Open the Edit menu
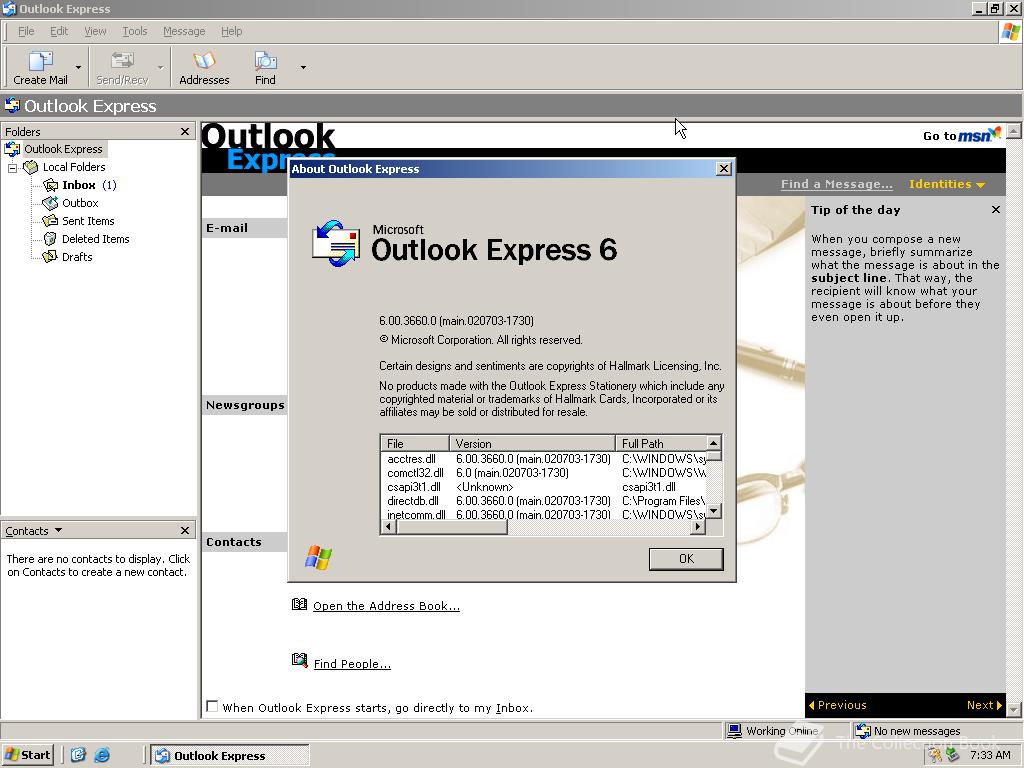1024x768 pixels. (59, 31)
